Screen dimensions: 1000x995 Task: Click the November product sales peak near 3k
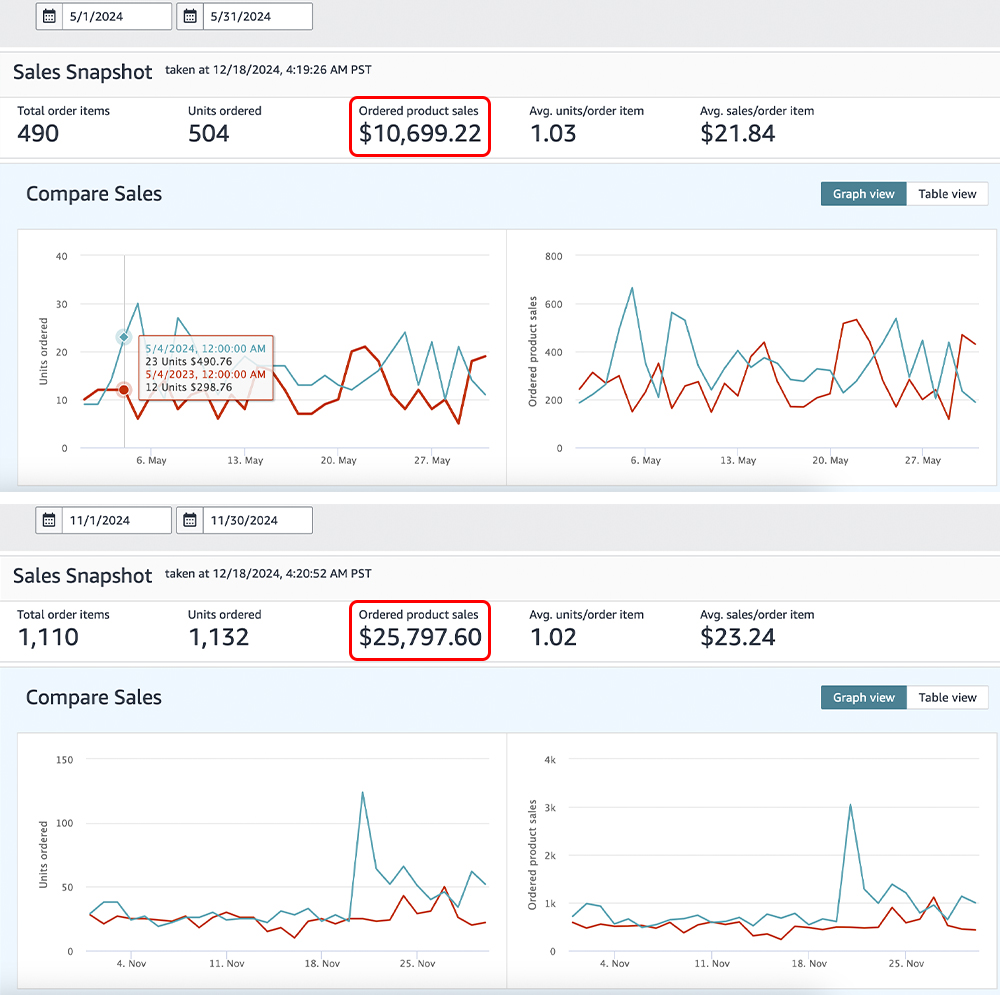point(850,804)
